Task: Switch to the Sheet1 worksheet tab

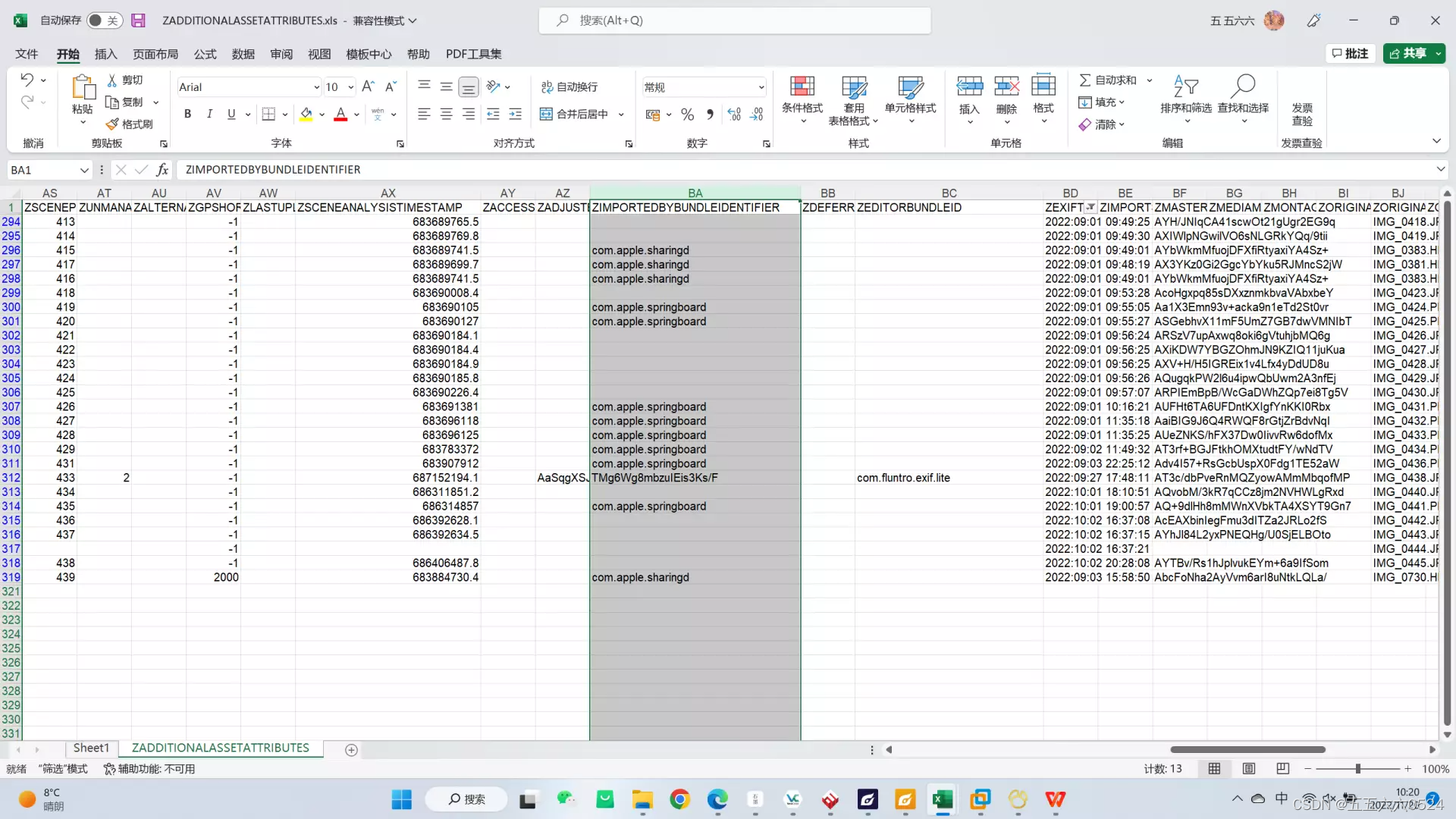Action: coord(91,748)
